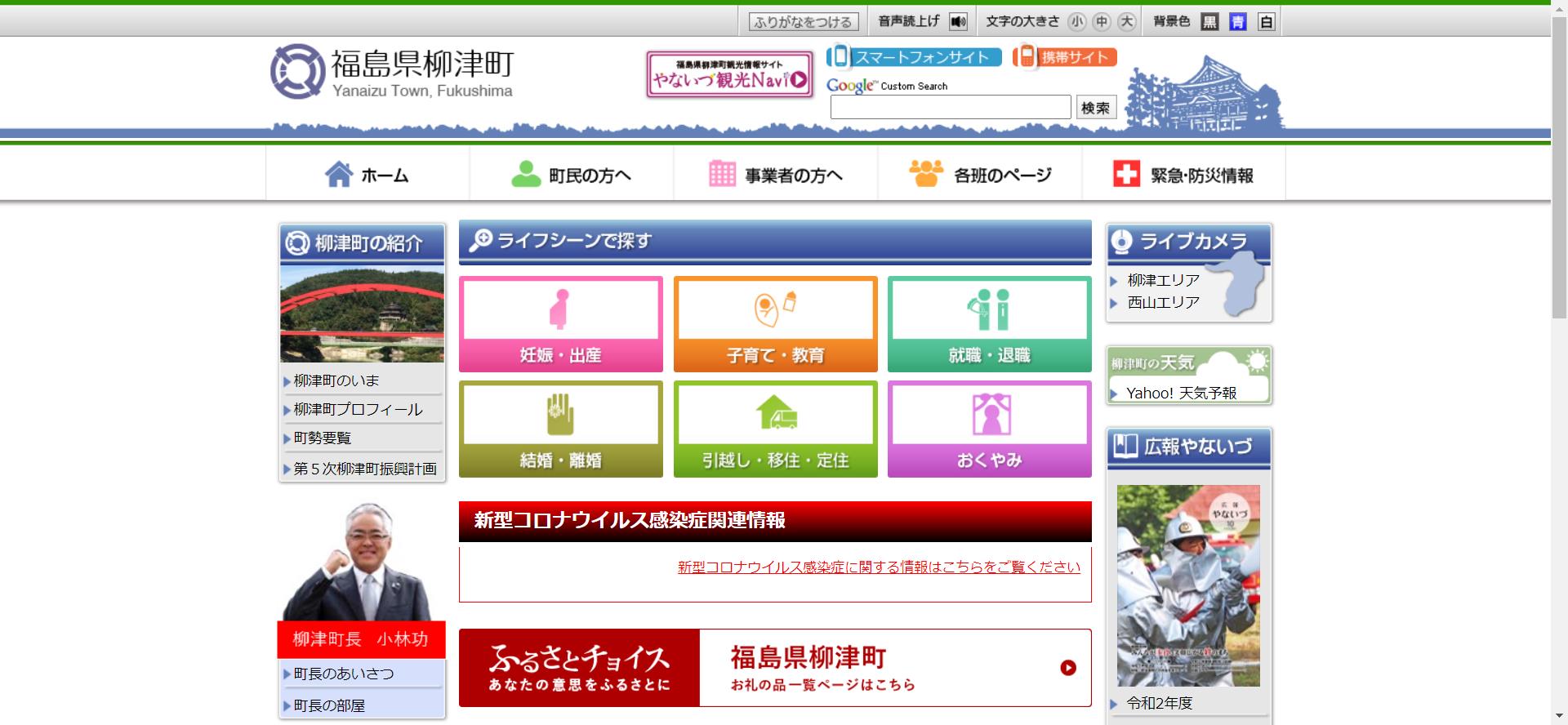Screen dimensions: 1568x725
Task: Click the red cross emergency icon
Action: pyautogui.click(x=1126, y=174)
